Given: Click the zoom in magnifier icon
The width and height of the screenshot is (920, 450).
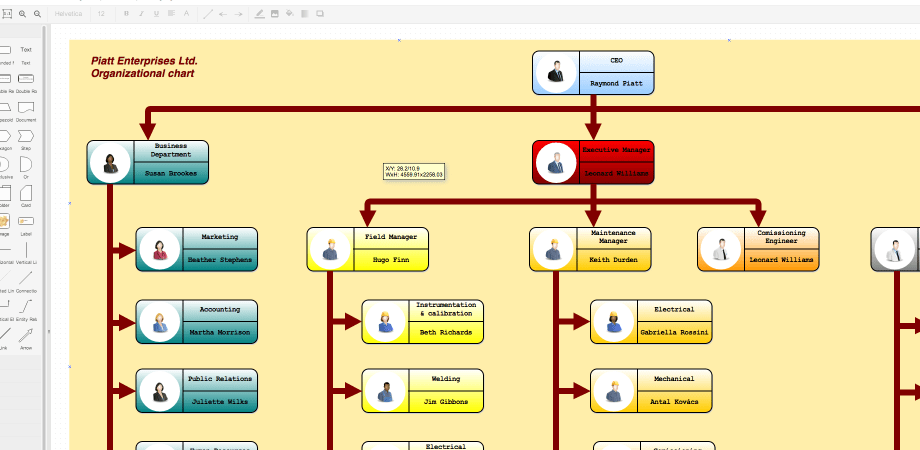Looking at the screenshot, I should pos(22,13).
